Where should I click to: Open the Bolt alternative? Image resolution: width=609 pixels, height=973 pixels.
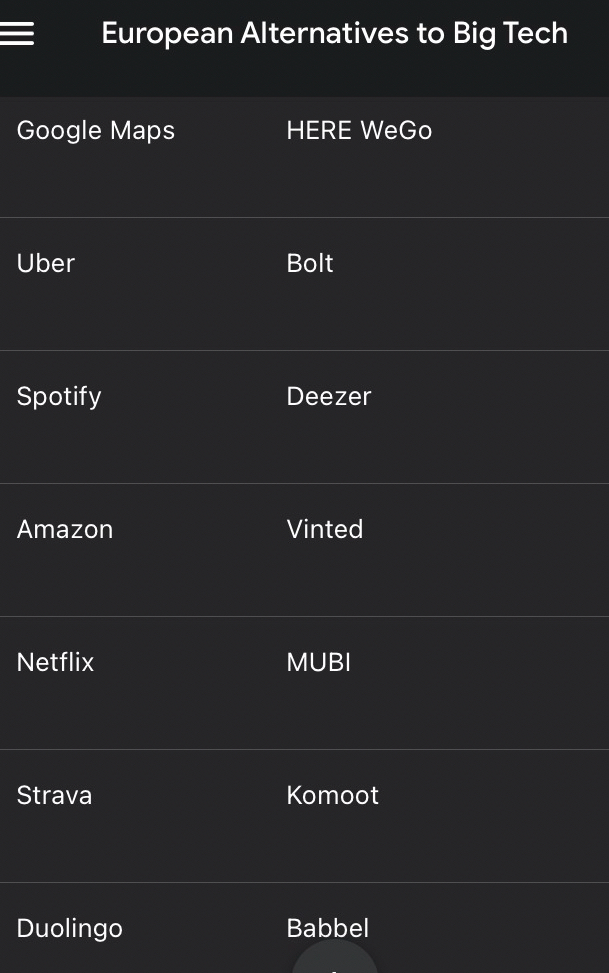click(x=310, y=264)
